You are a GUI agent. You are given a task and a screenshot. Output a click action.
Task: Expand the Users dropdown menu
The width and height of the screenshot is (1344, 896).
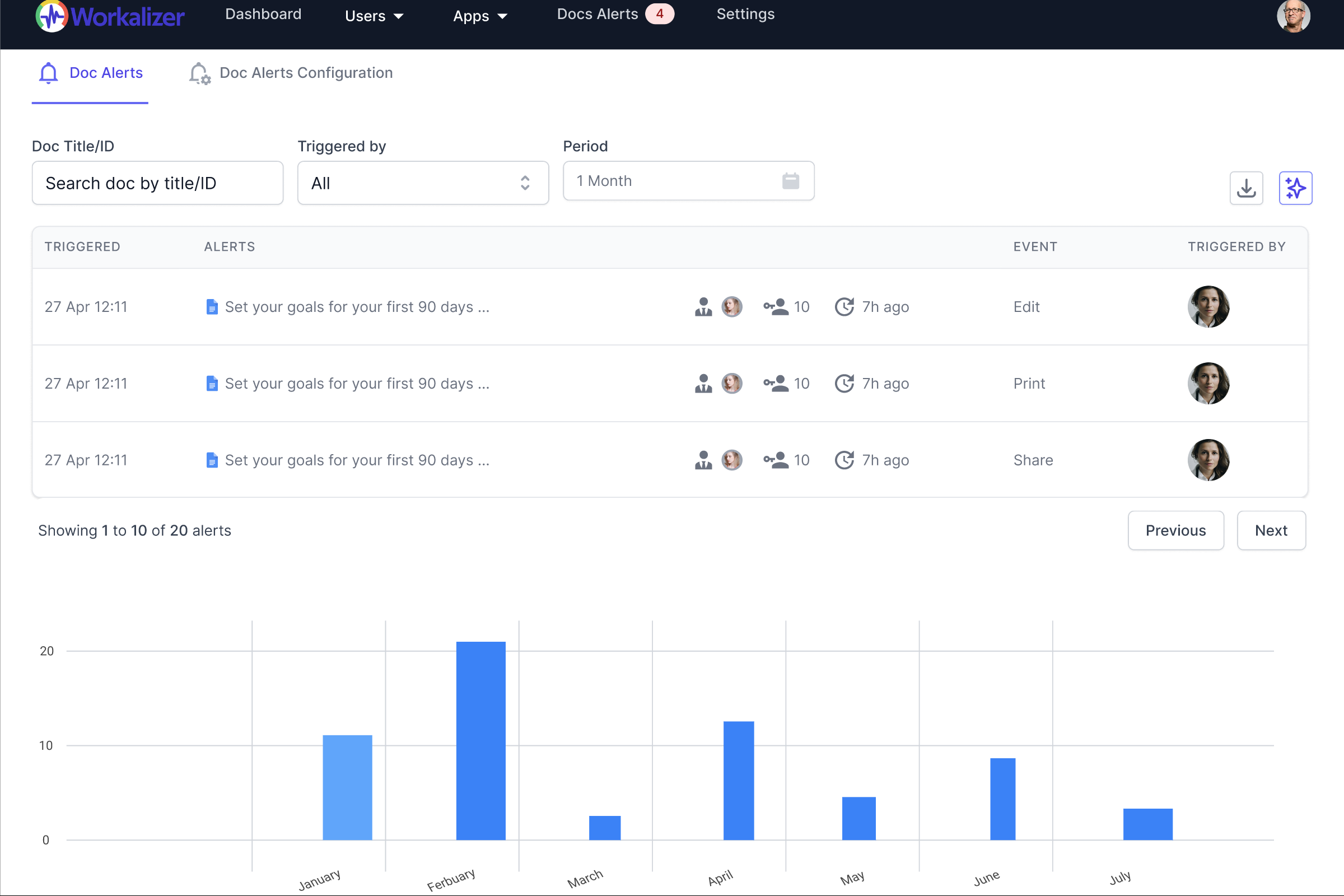click(376, 14)
